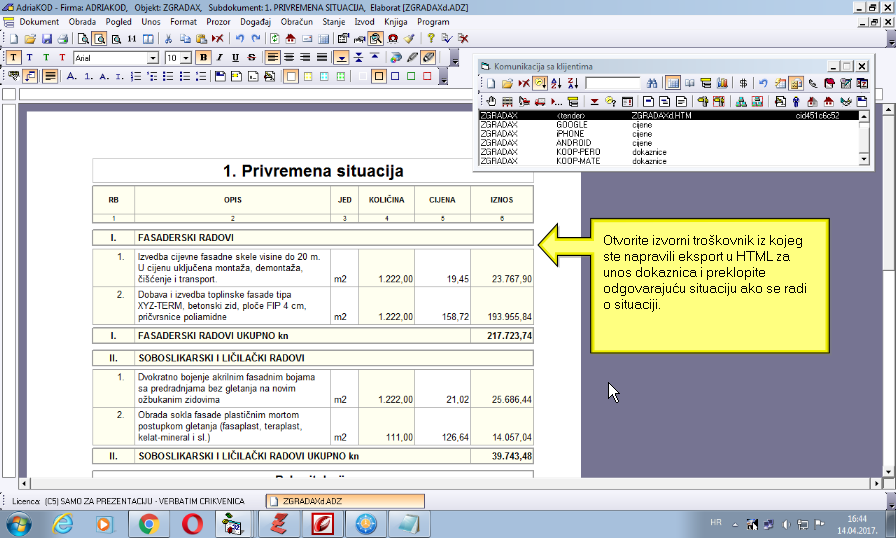Click the down arrow of document vertical scrollbar
This screenshot has height=538, width=896.
tap(889, 472)
